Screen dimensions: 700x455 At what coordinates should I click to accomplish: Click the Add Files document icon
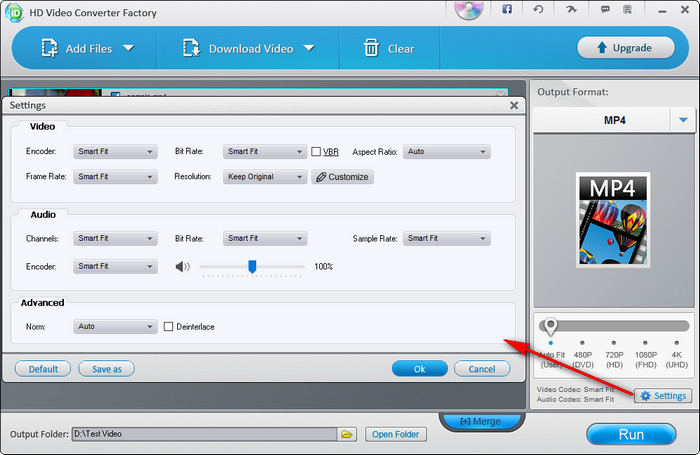(50, 48)
